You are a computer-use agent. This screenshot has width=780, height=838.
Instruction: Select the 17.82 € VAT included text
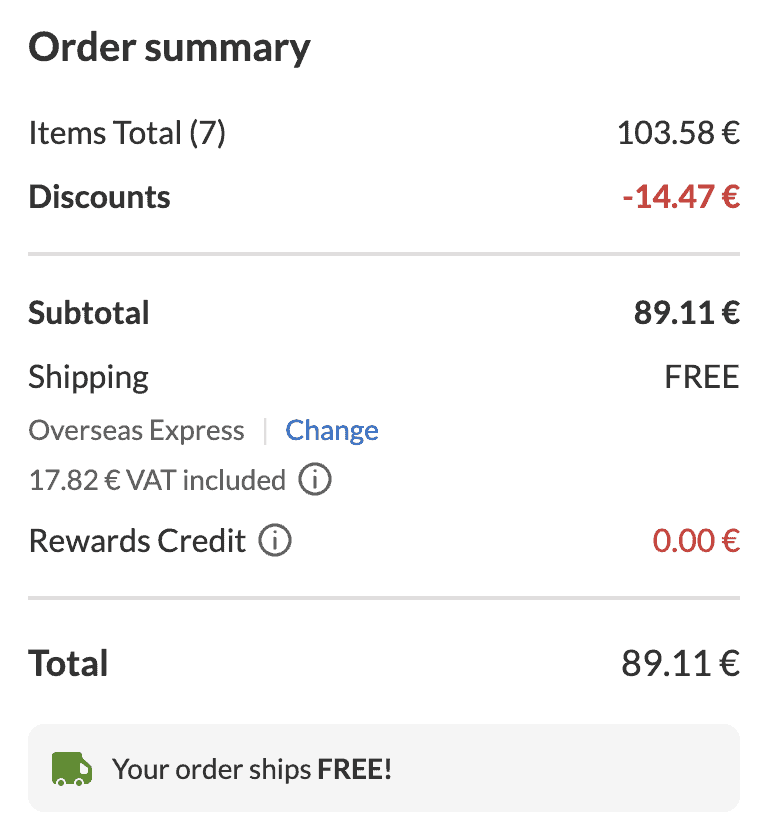click(157, 481)
